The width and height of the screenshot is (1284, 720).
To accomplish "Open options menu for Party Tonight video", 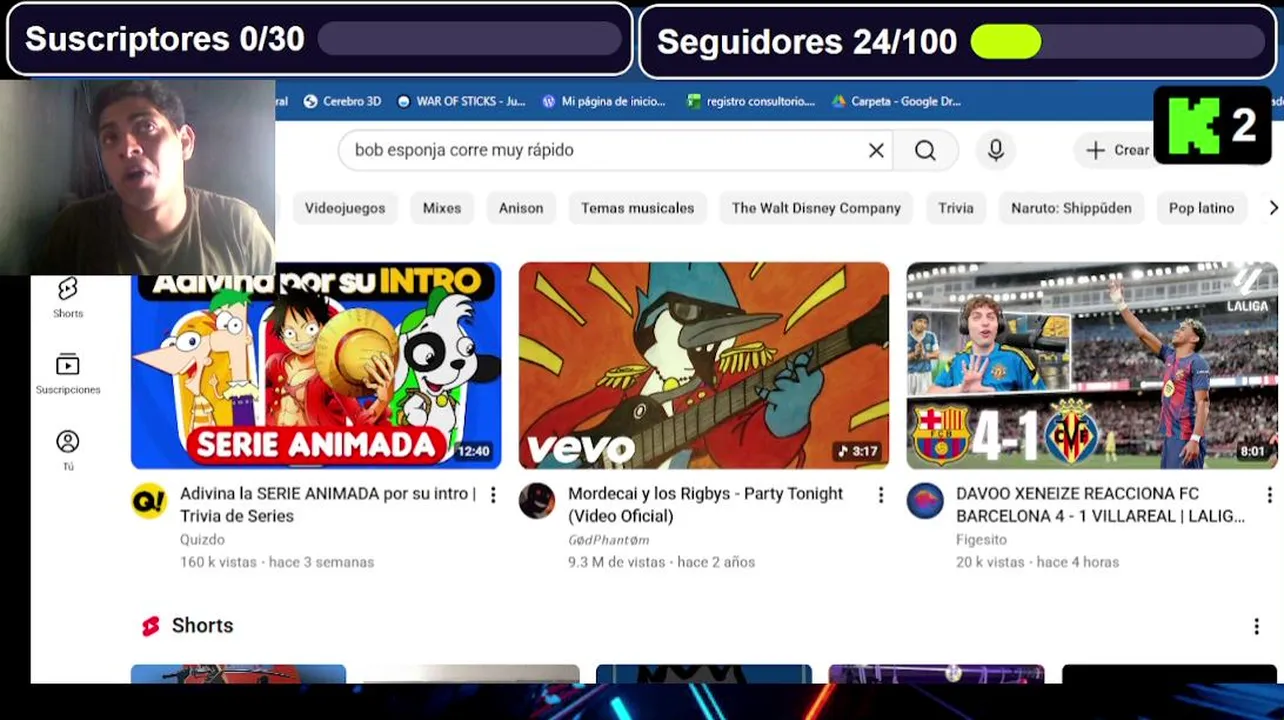I will click(x=881, y=495).
